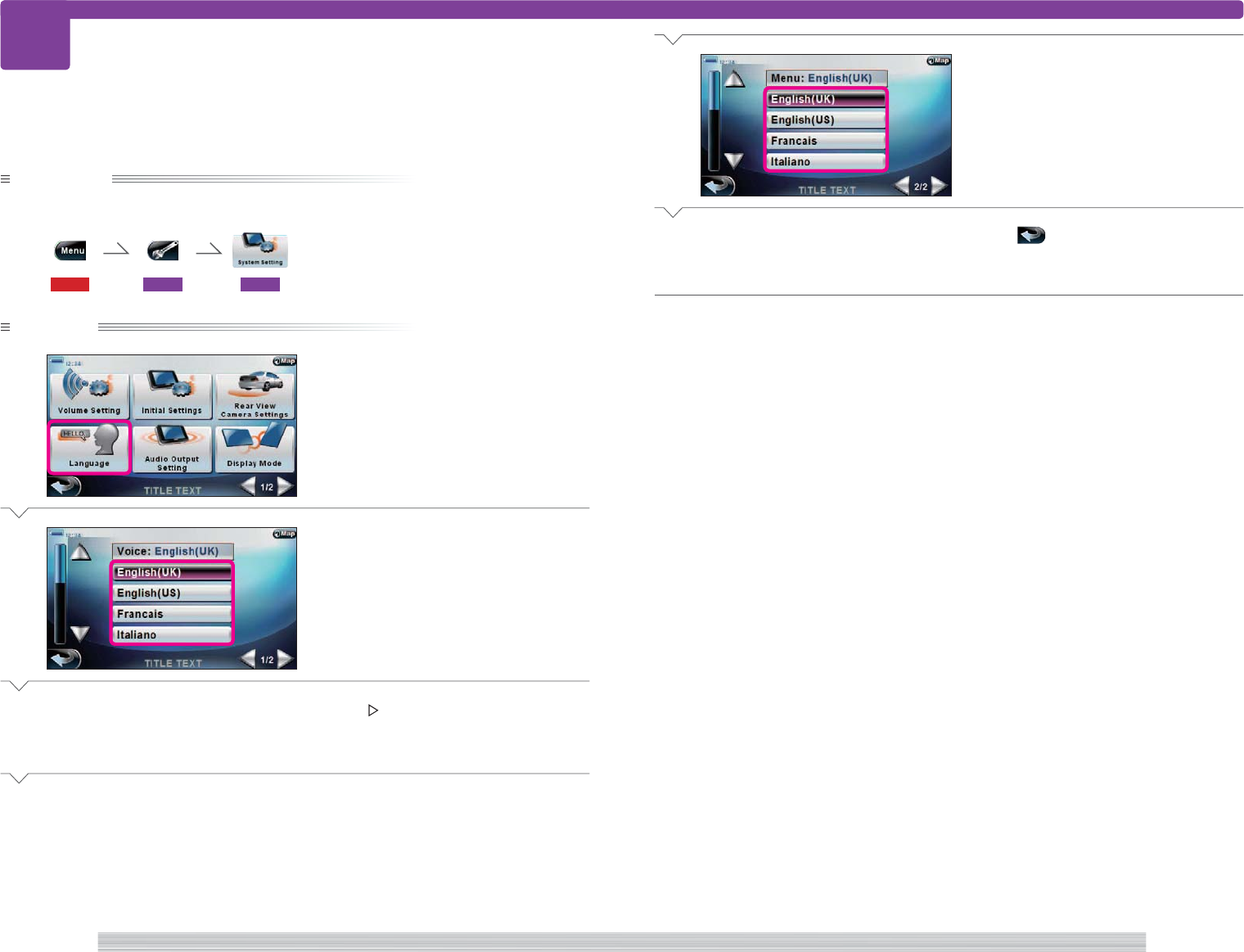Click the Menu button icon in the steps

click(70, 250)
